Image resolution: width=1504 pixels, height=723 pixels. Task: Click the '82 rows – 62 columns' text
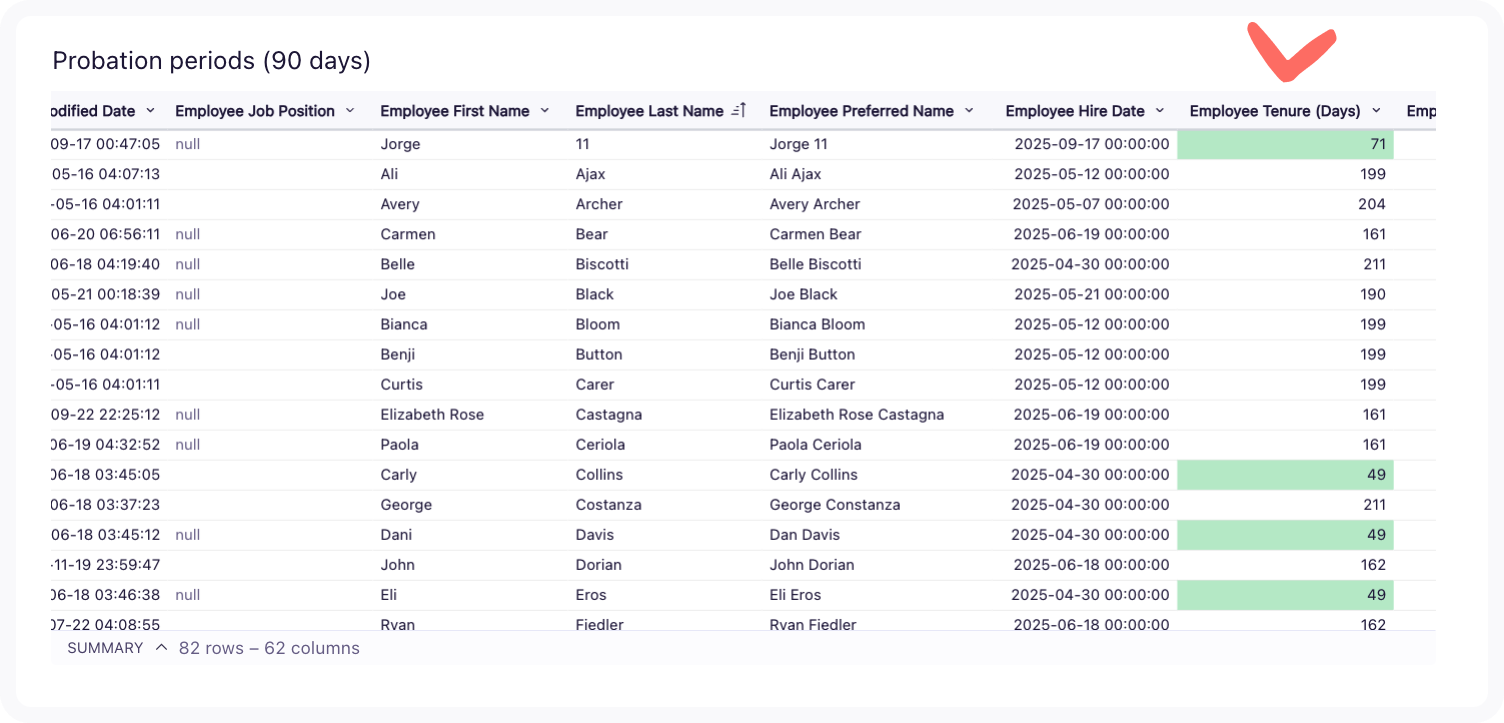point(268,648)
